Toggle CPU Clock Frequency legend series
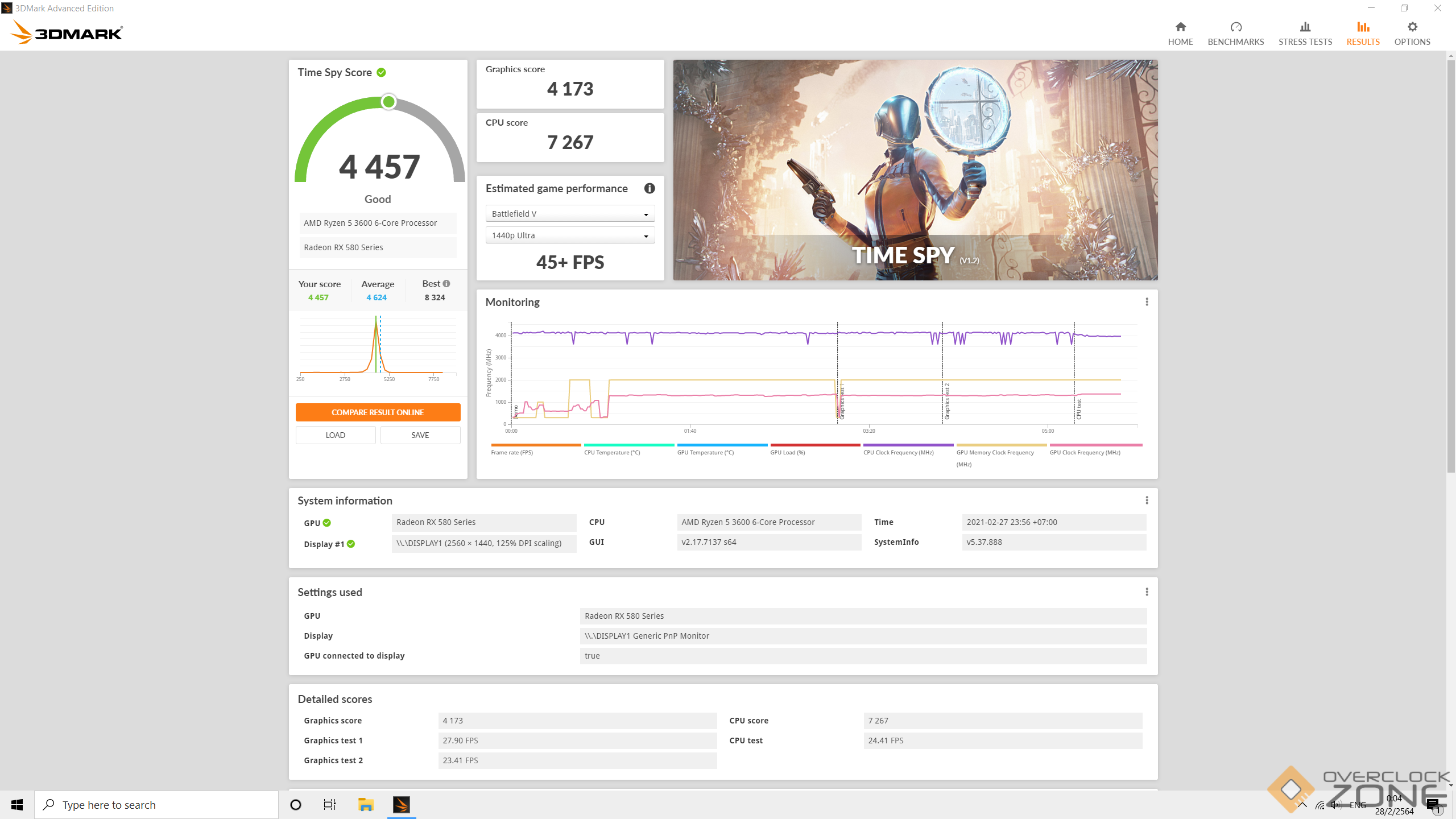The height and width of the screenshot is (819, 1456). 898,453
